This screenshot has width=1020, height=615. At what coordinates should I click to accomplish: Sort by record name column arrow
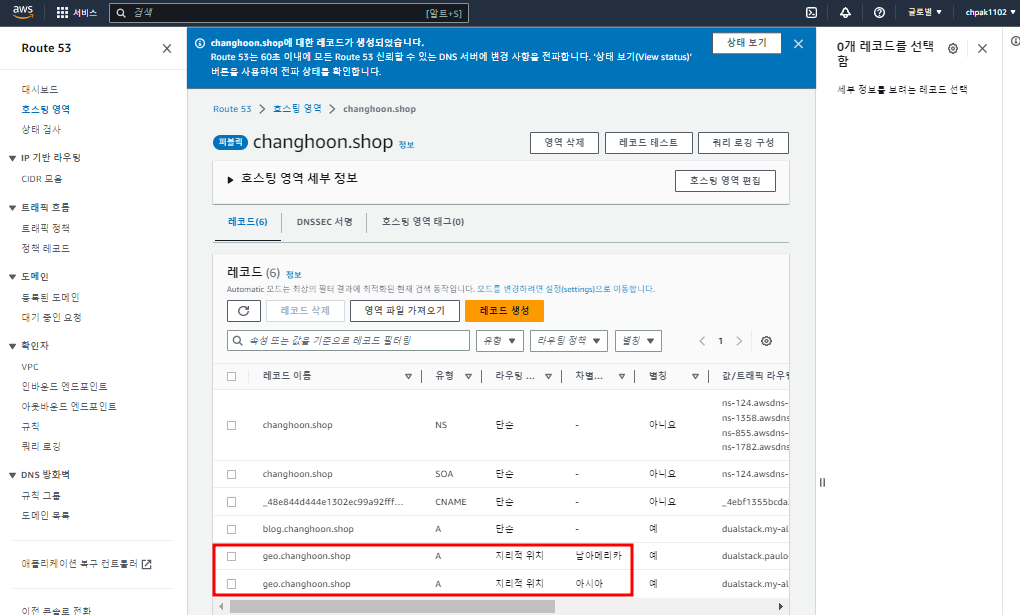pyautogui.click(x=408, y=376)
